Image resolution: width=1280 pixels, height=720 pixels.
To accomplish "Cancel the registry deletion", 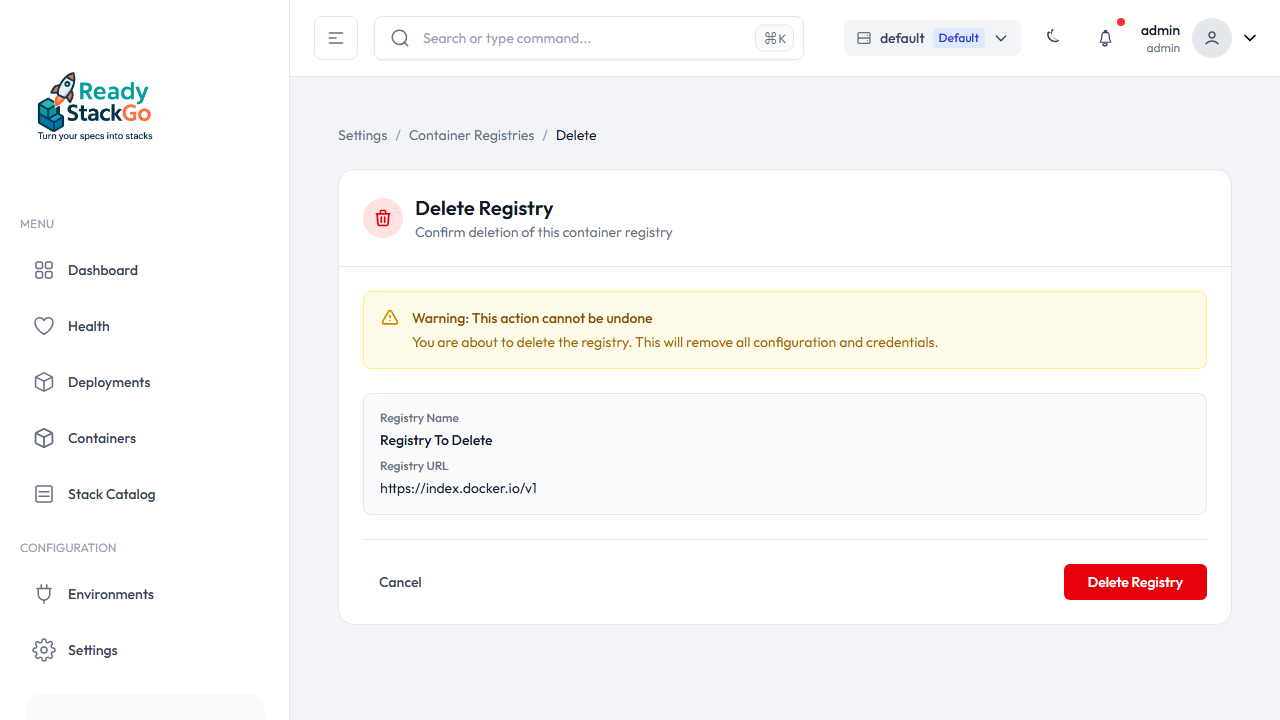I will (x=400, y=582).
